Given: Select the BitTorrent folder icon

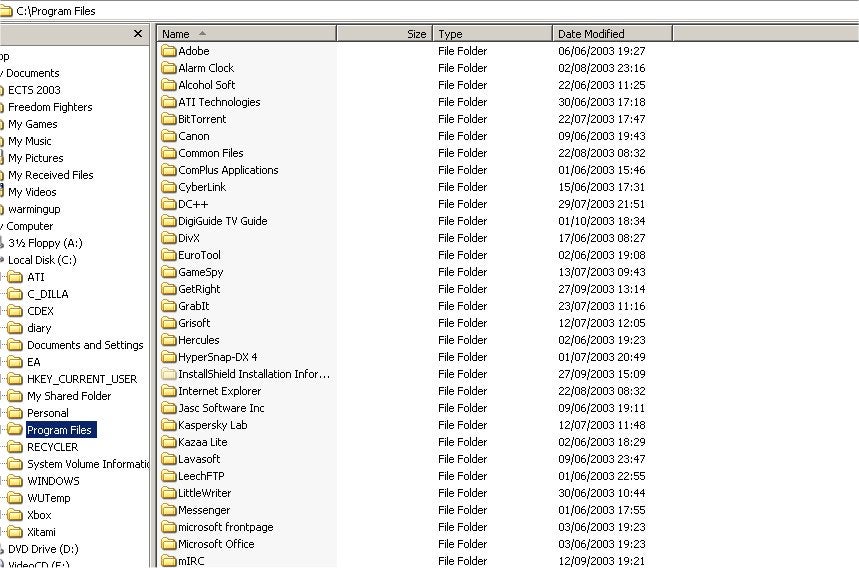Looking at the screenshot, I should 168,119.
